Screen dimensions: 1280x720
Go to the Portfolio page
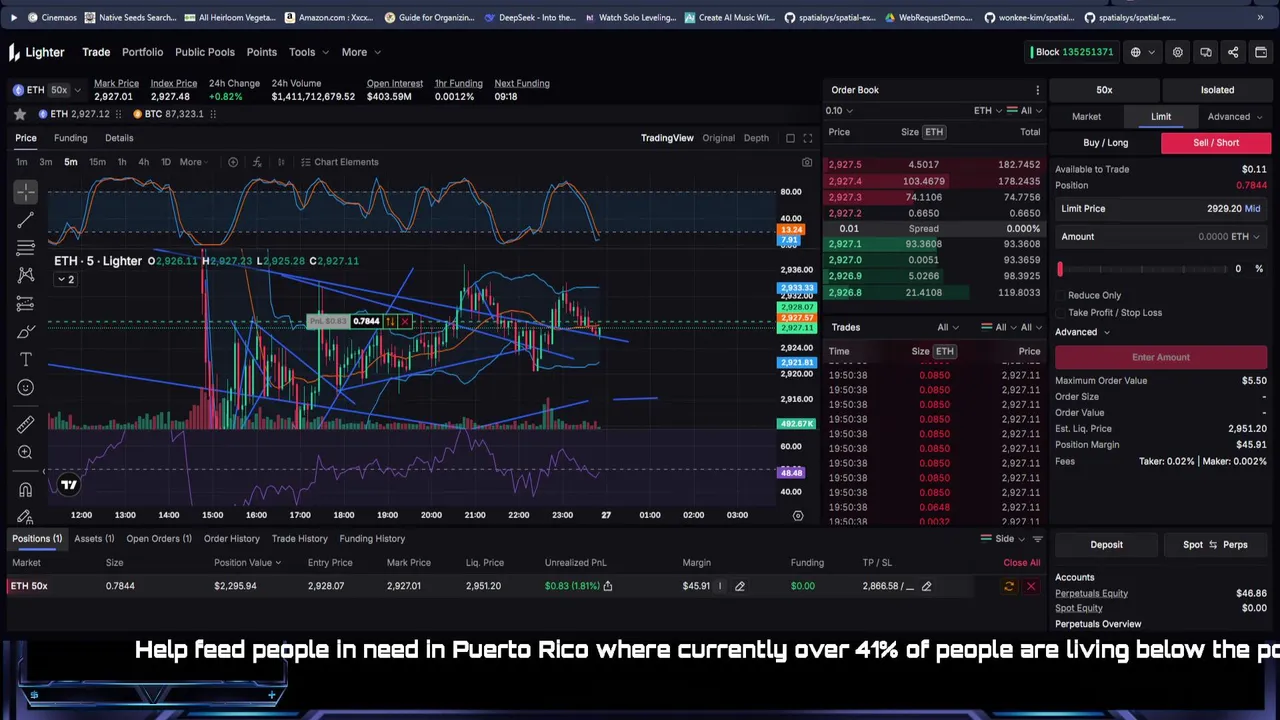[142, 52]
